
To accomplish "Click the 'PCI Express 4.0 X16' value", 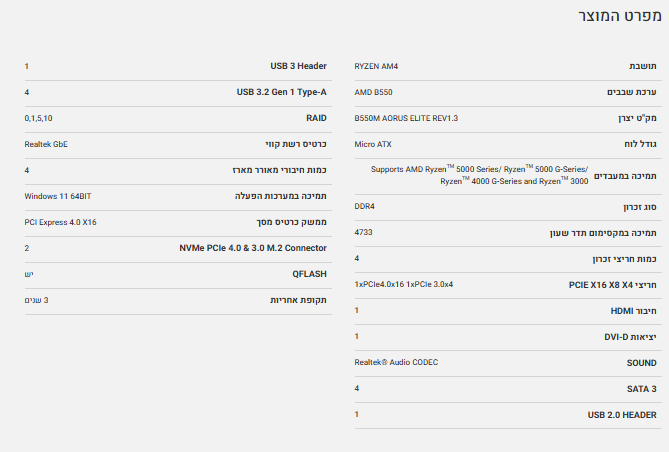I will click(60, 222).
